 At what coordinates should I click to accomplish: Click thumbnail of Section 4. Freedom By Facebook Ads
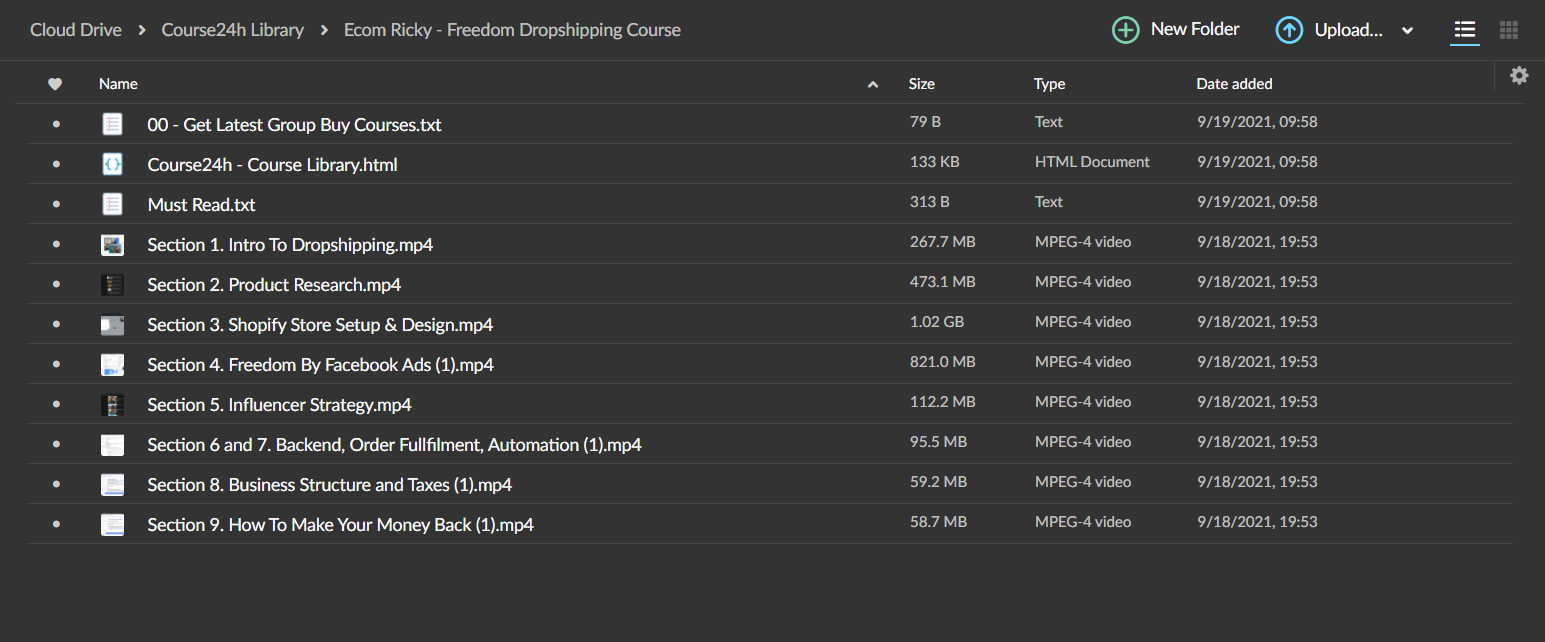click(x=112, y=364)
